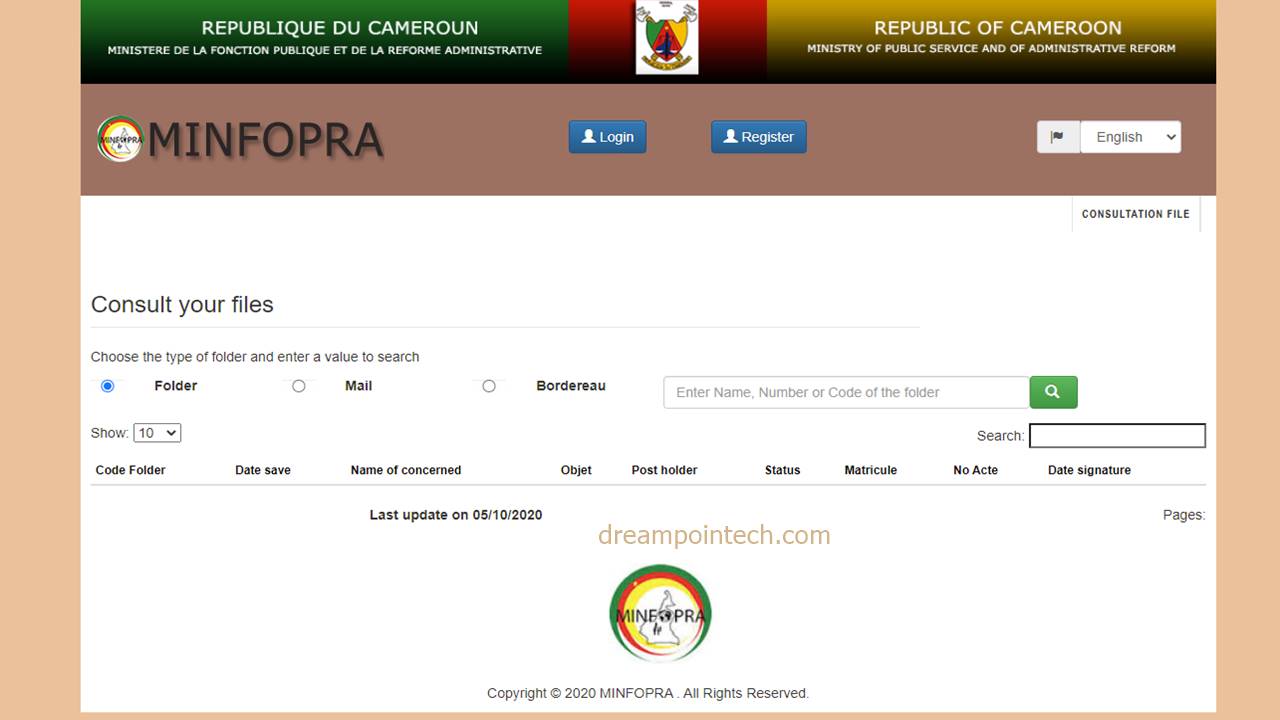This screenshot has width=1280, height=720.
Task: Click the dreampointech.com watermark text
Action: 712,534
